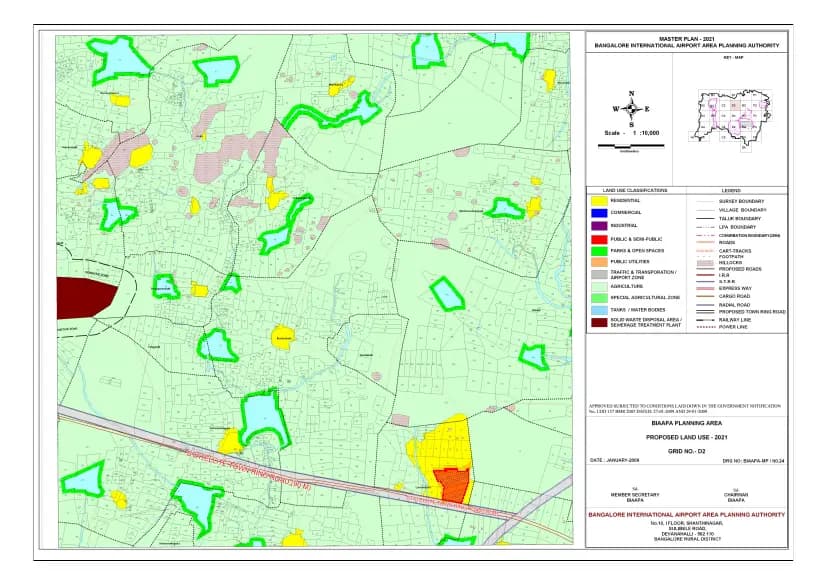Click the 'RADIAL ROAD' label
Image resolution: width=827 pixels, height=585 pixels.
tap(734, 305)
